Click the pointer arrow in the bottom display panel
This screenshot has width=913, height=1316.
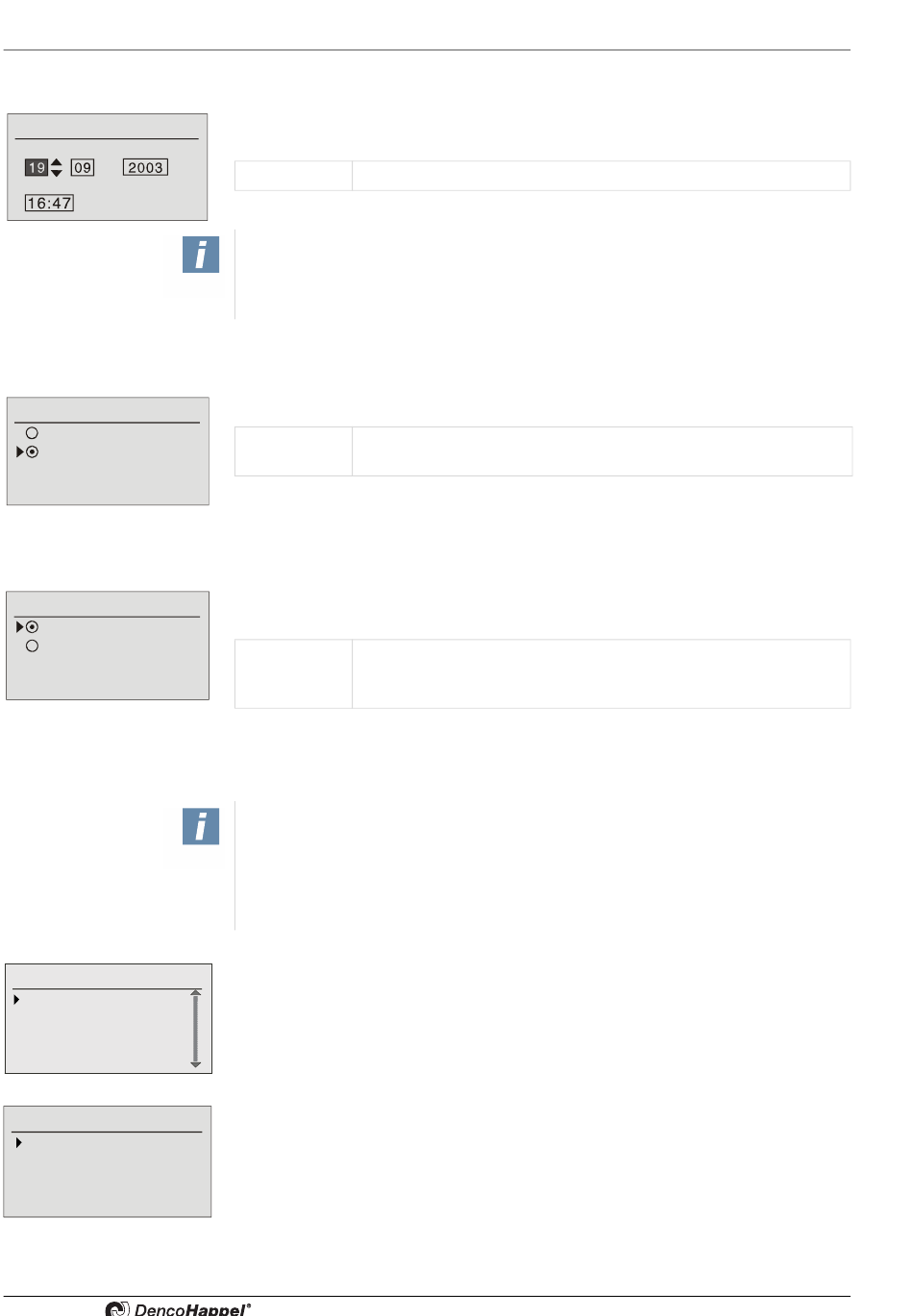pos(18,1143)
